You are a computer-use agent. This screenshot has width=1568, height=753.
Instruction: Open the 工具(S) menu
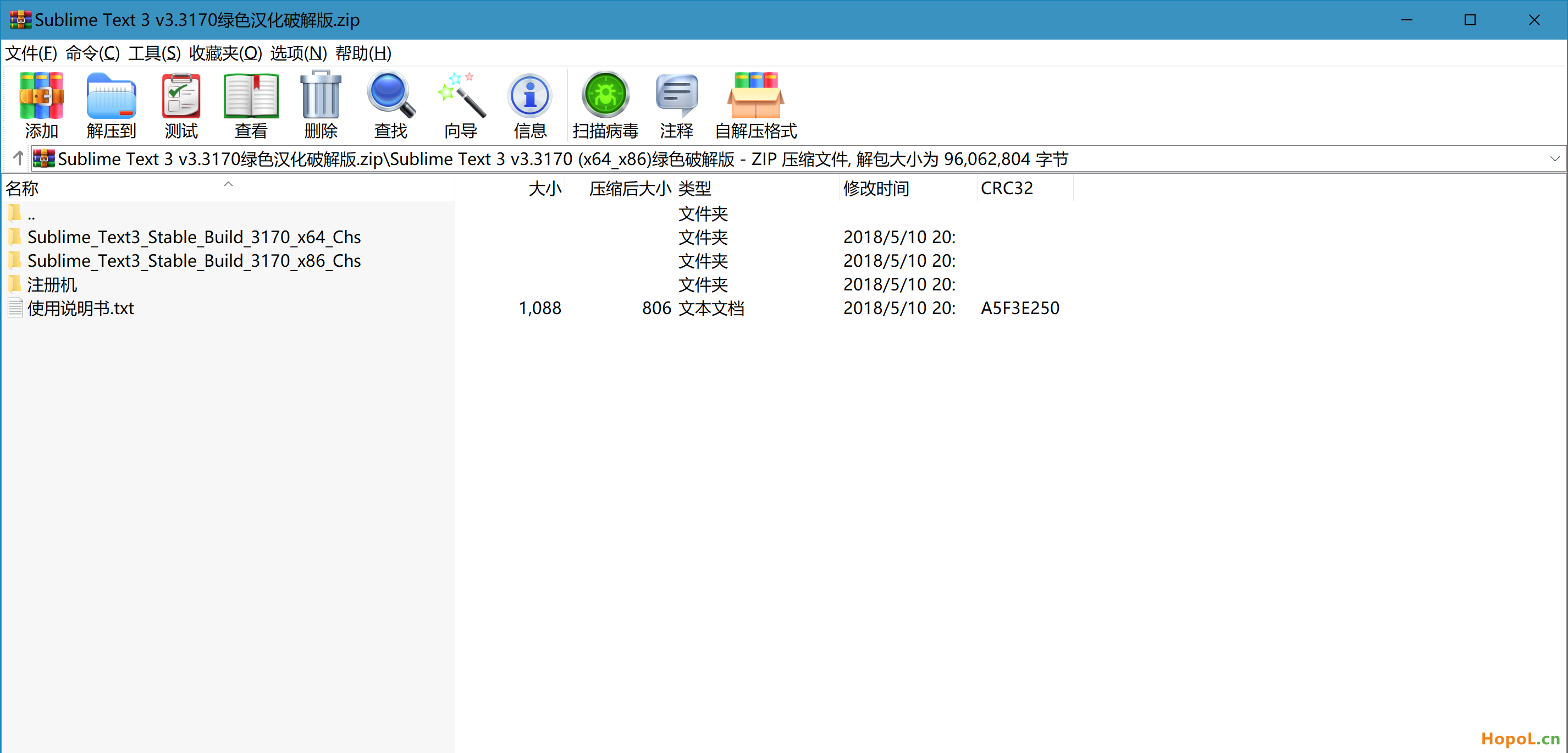(x=154, y=53)
